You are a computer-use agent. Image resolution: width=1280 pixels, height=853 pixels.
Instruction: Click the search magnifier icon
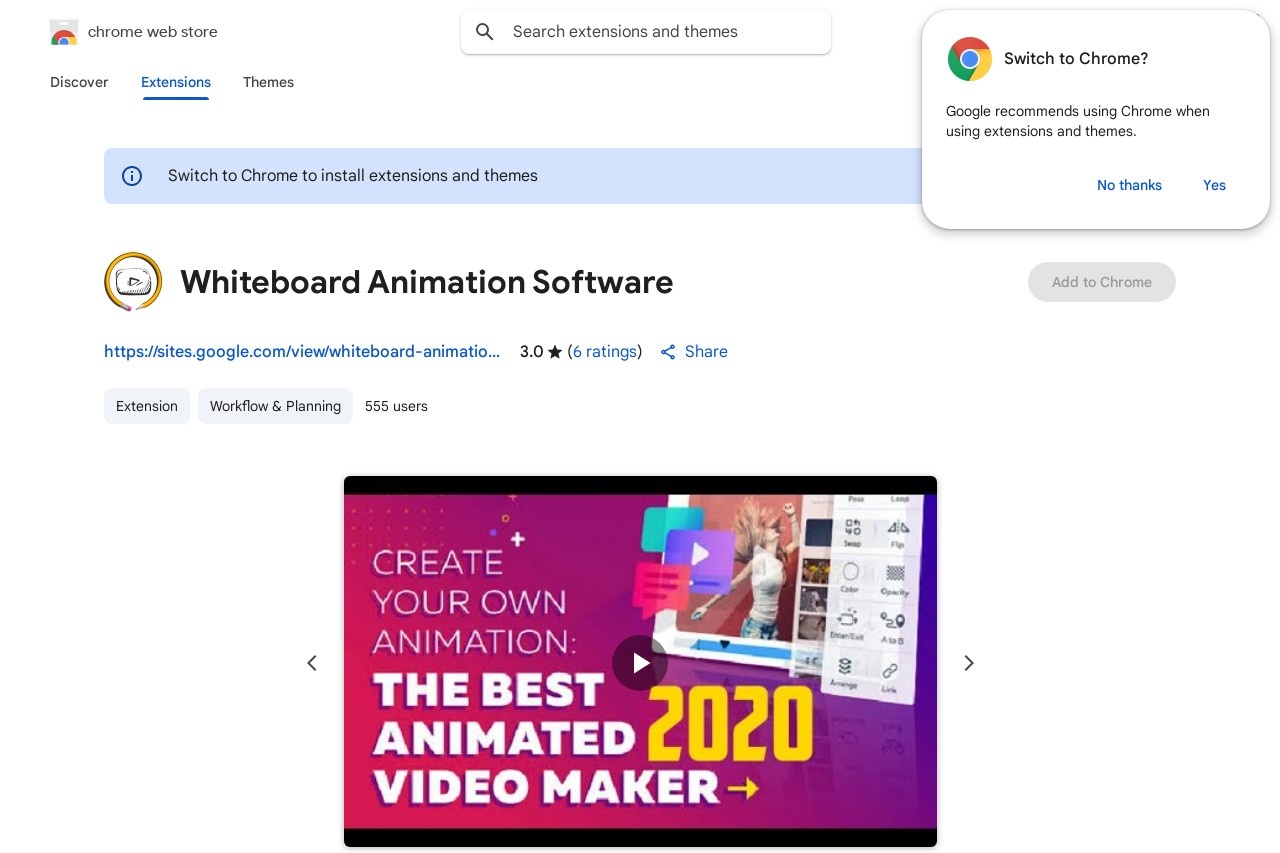(485, 32)
